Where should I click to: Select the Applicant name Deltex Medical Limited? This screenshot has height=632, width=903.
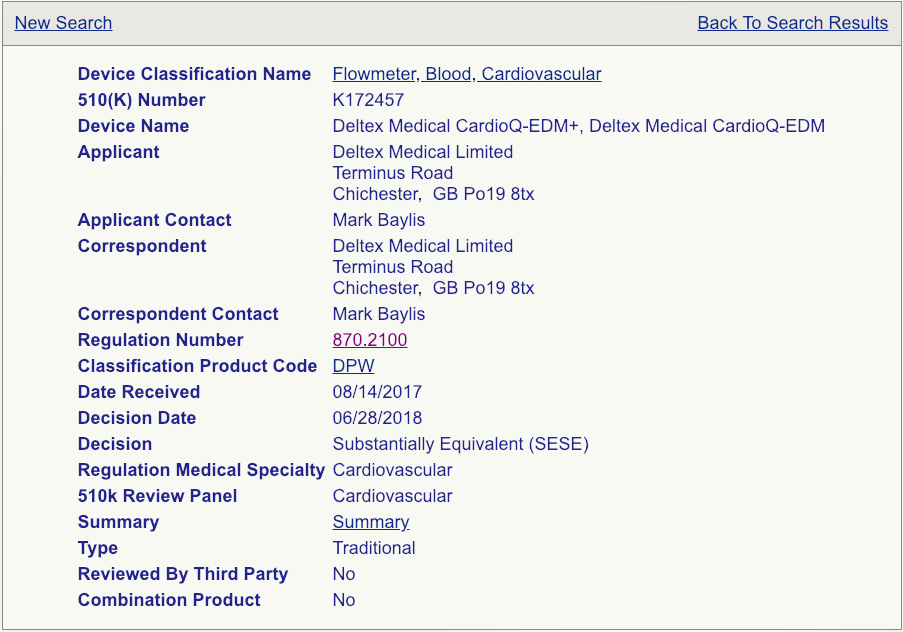click(422, 152)
